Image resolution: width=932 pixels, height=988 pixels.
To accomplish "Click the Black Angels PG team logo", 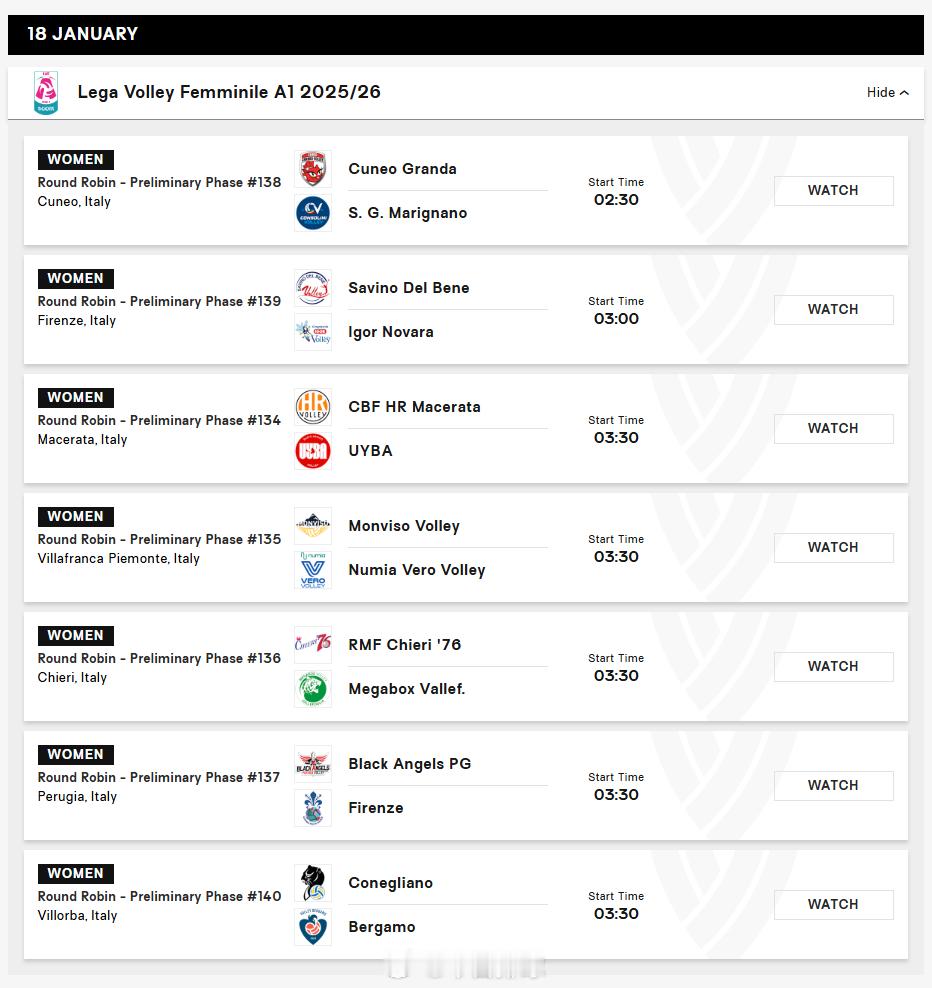I will [x=313, y=764].
